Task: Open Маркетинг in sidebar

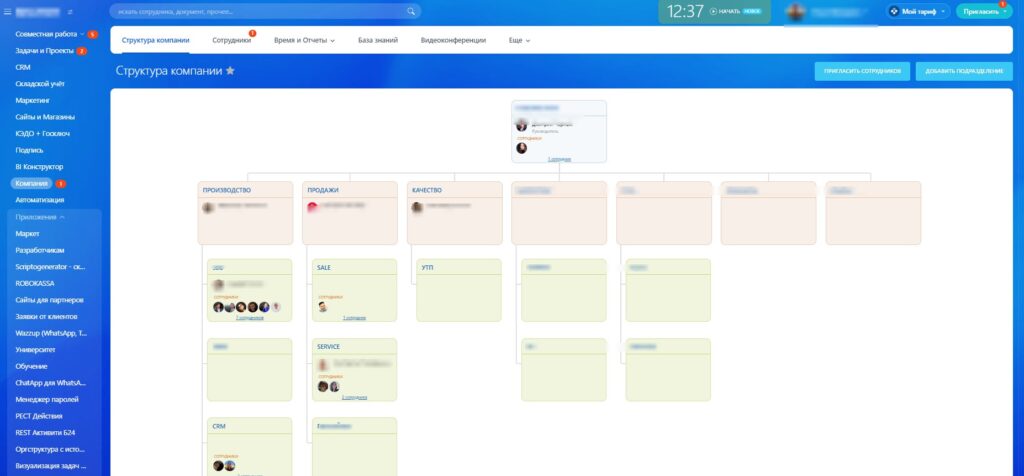Action: coord(33,101)
